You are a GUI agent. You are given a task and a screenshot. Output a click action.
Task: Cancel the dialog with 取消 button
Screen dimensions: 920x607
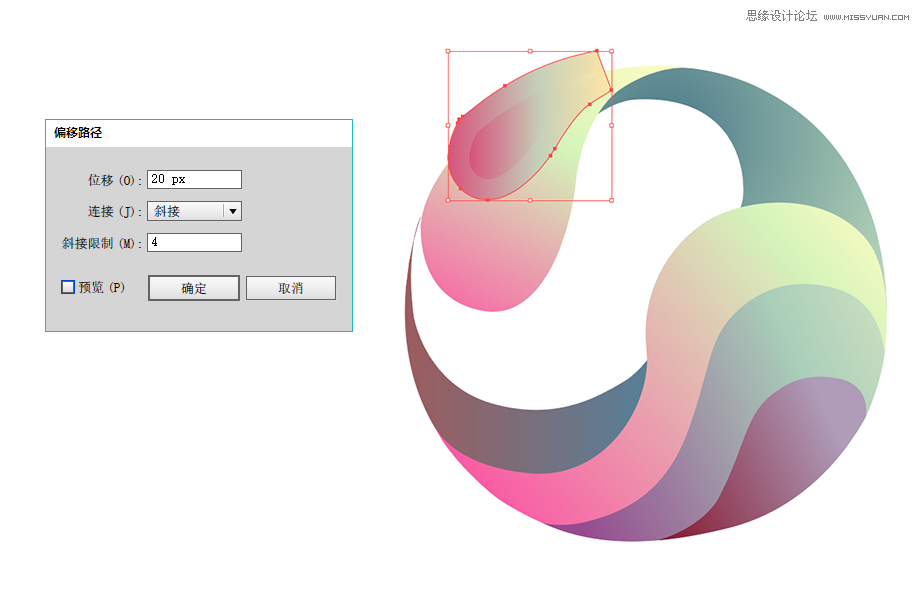click(290, 288)
